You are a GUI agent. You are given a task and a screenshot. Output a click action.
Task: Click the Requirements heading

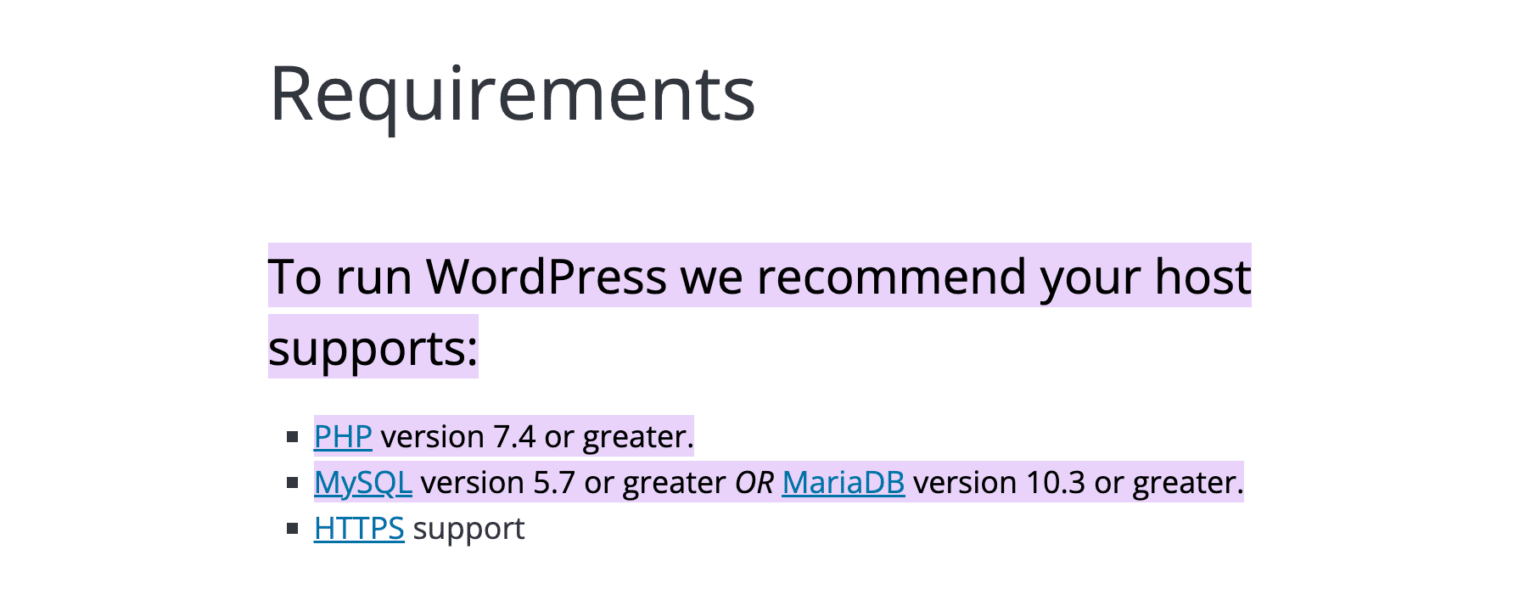tap(512, 93)
